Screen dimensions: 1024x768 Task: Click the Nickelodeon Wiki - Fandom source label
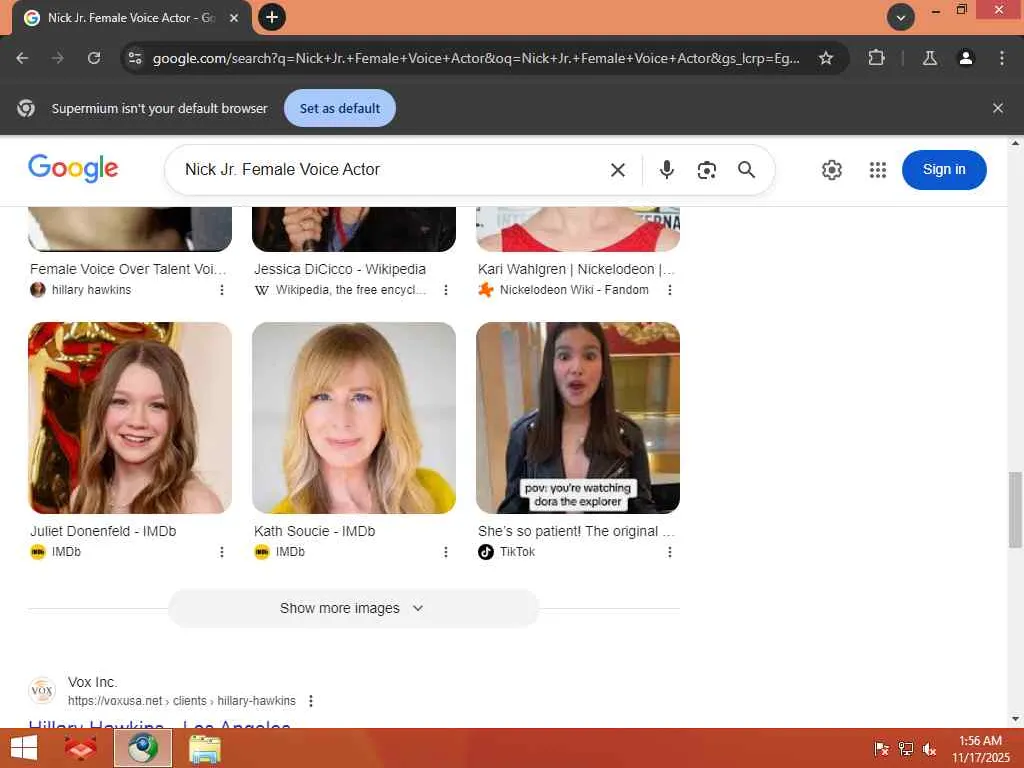574,290
